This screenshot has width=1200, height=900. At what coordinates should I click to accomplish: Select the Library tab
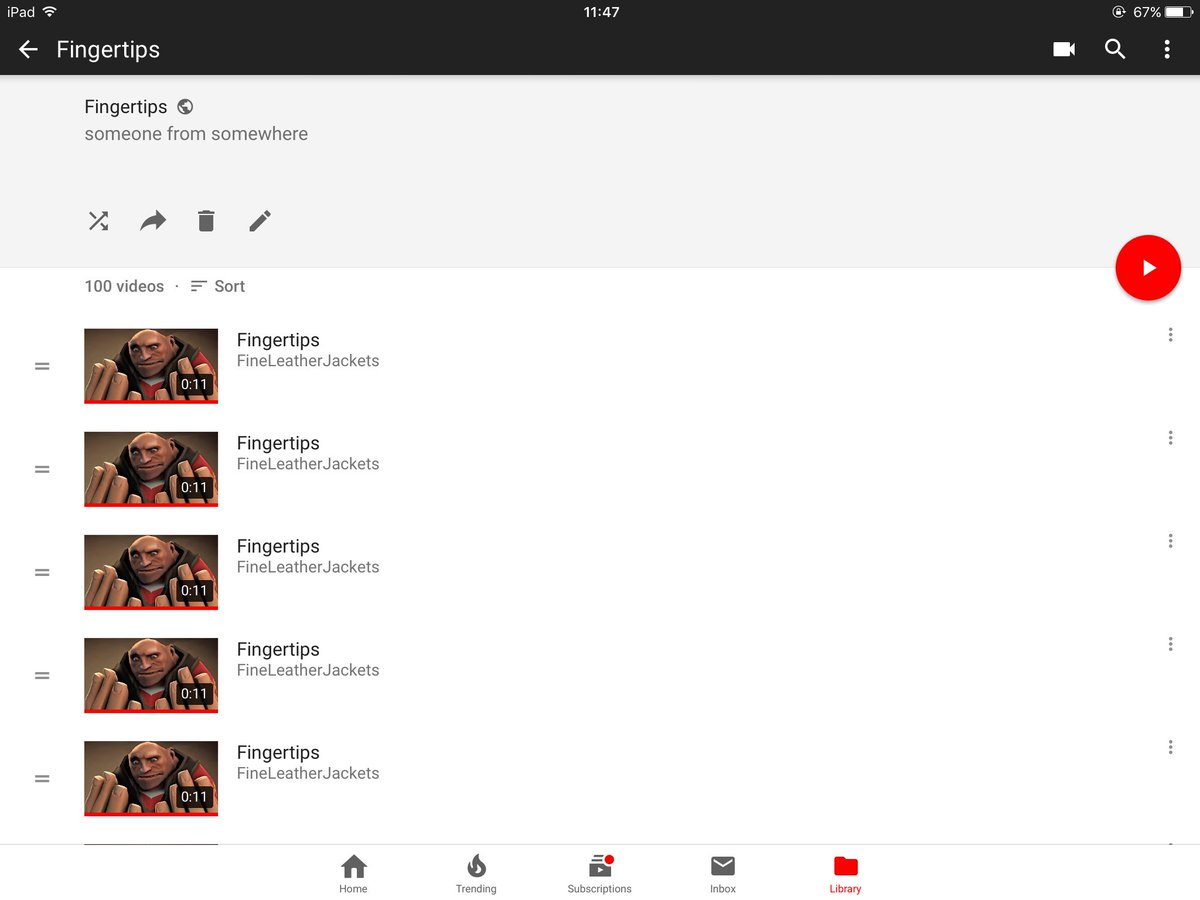[x=846, y=874]
